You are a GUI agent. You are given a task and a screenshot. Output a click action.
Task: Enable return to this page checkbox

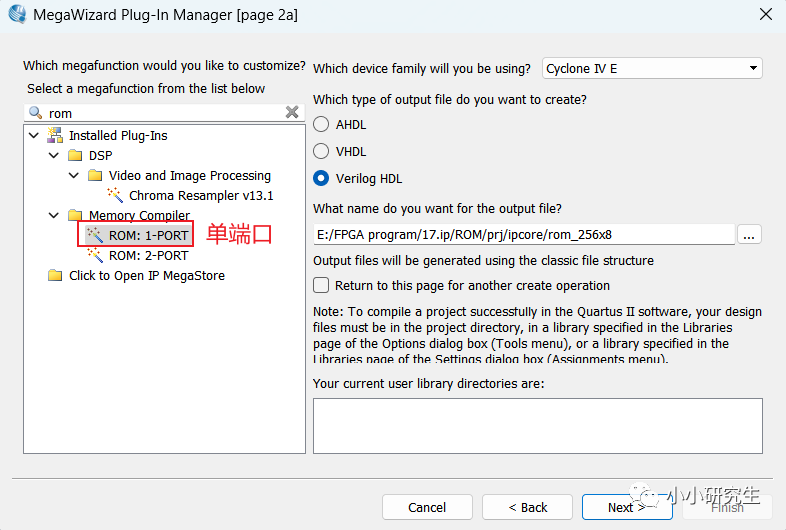pos(321,285)
